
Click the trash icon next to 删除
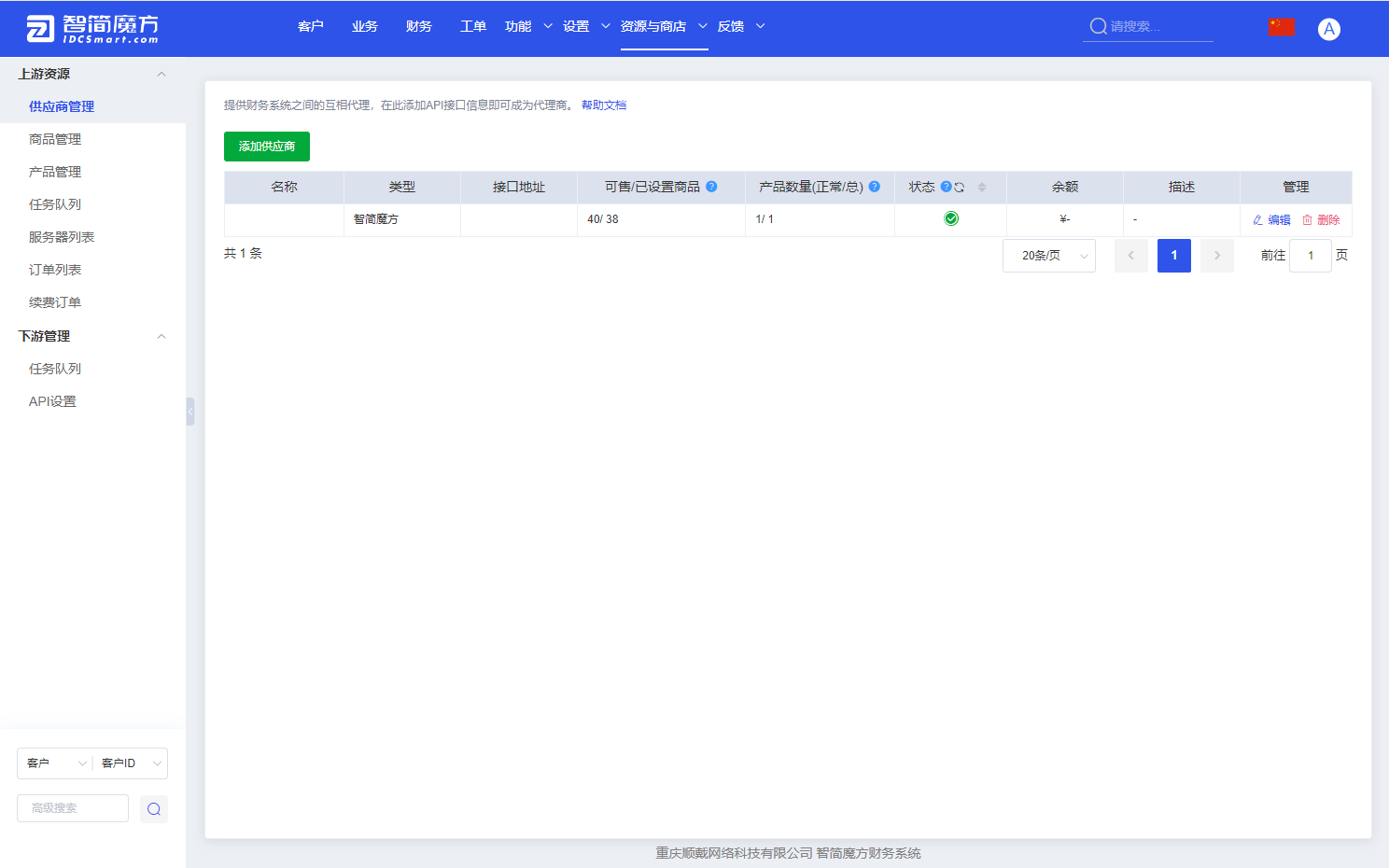pyautogui.click(x=1307, y=219)
